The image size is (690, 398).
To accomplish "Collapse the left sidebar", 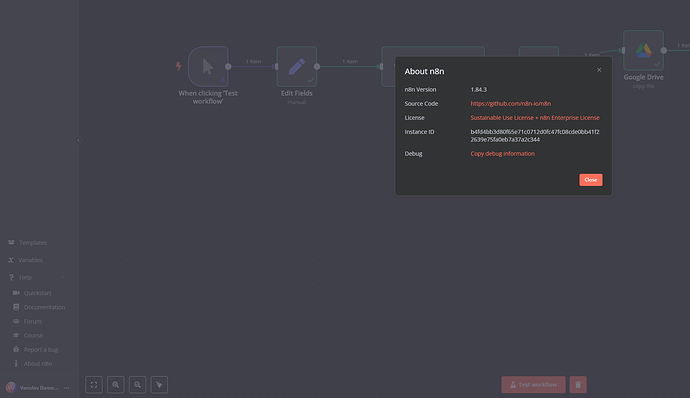I will 78,140.
